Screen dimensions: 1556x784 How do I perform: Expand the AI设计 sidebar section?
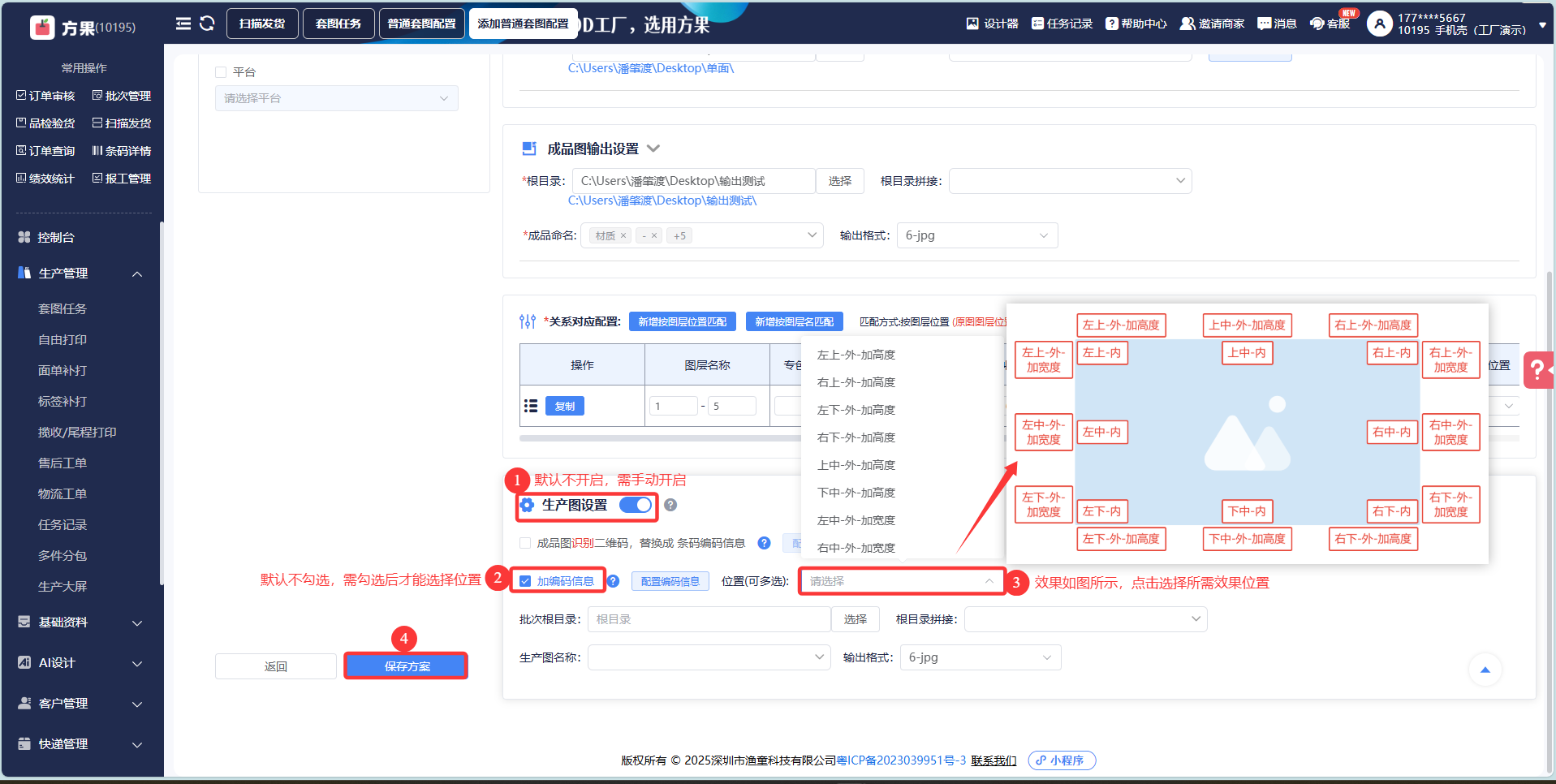pos(137,663)
